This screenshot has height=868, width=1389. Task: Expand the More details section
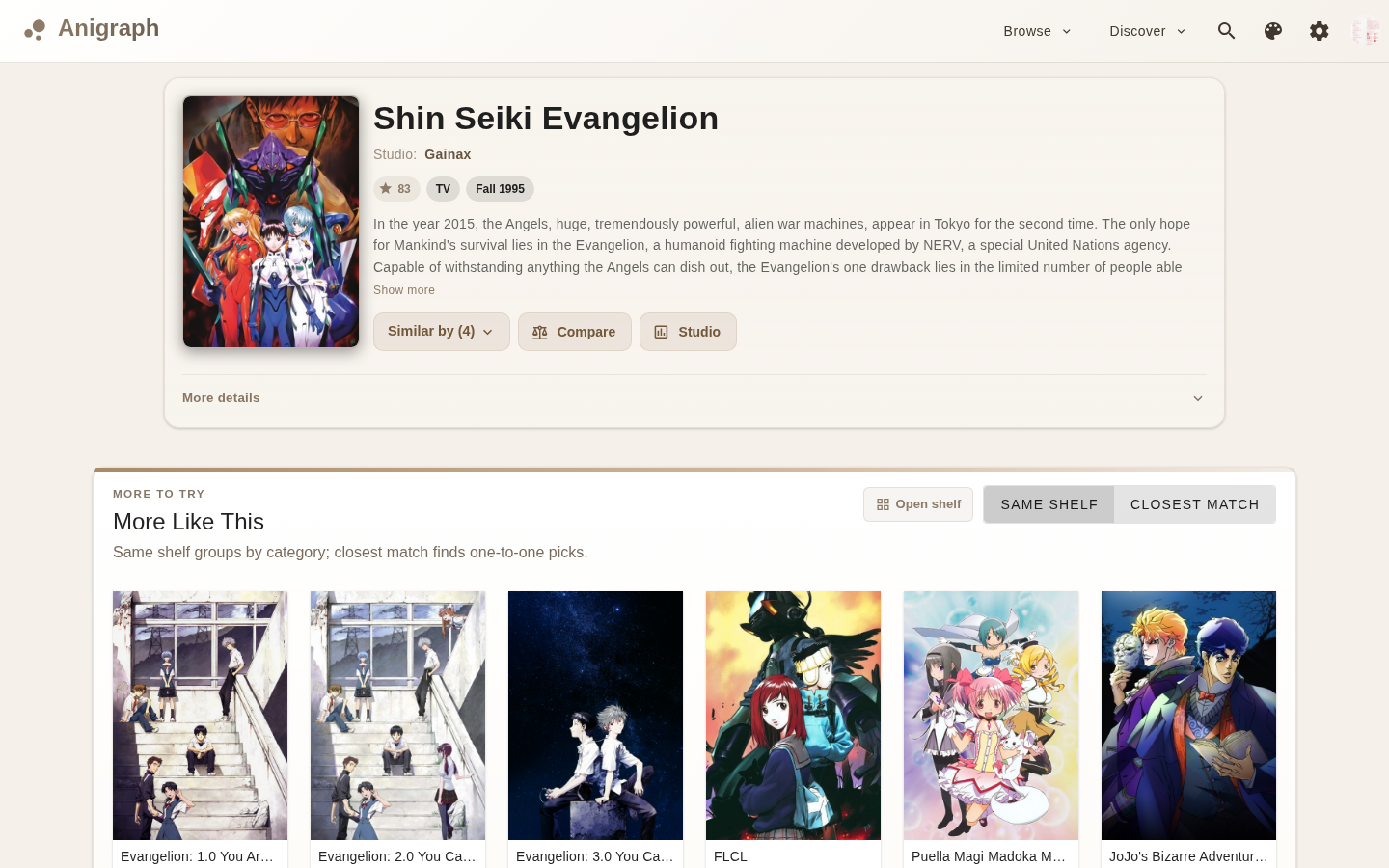694,398
